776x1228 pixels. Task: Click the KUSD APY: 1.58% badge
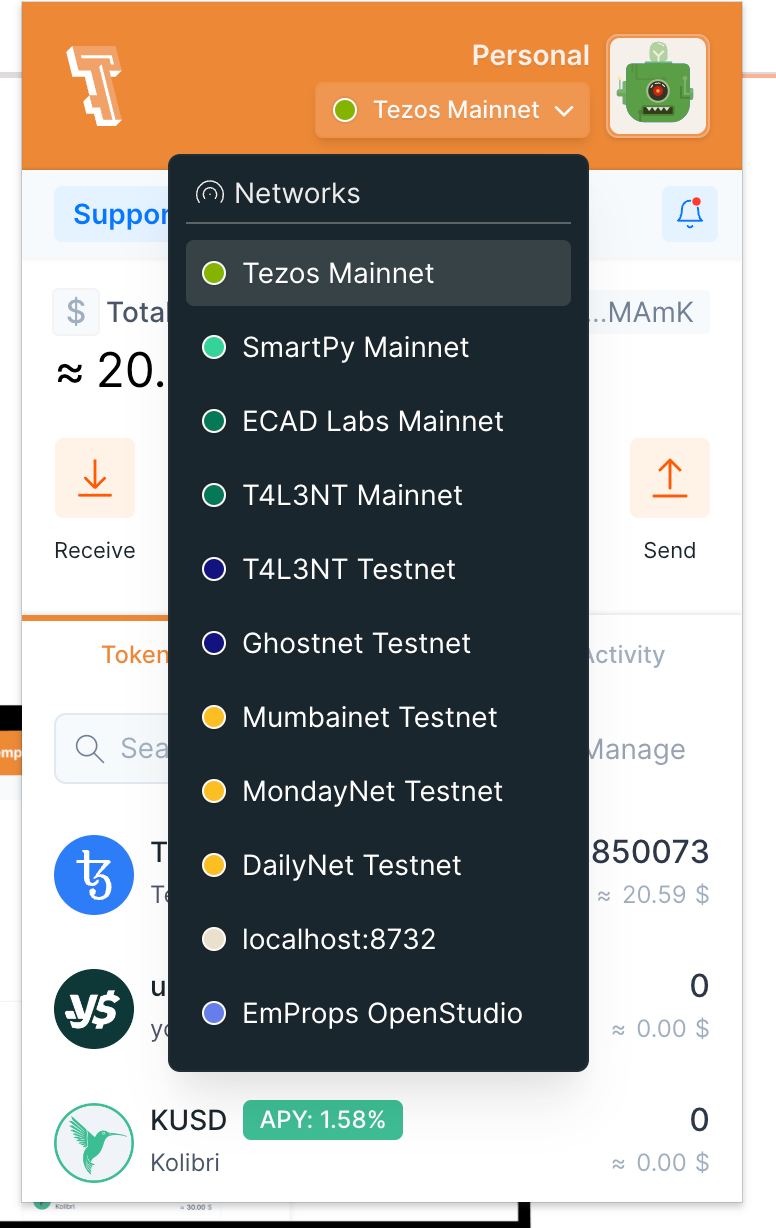323,1120
